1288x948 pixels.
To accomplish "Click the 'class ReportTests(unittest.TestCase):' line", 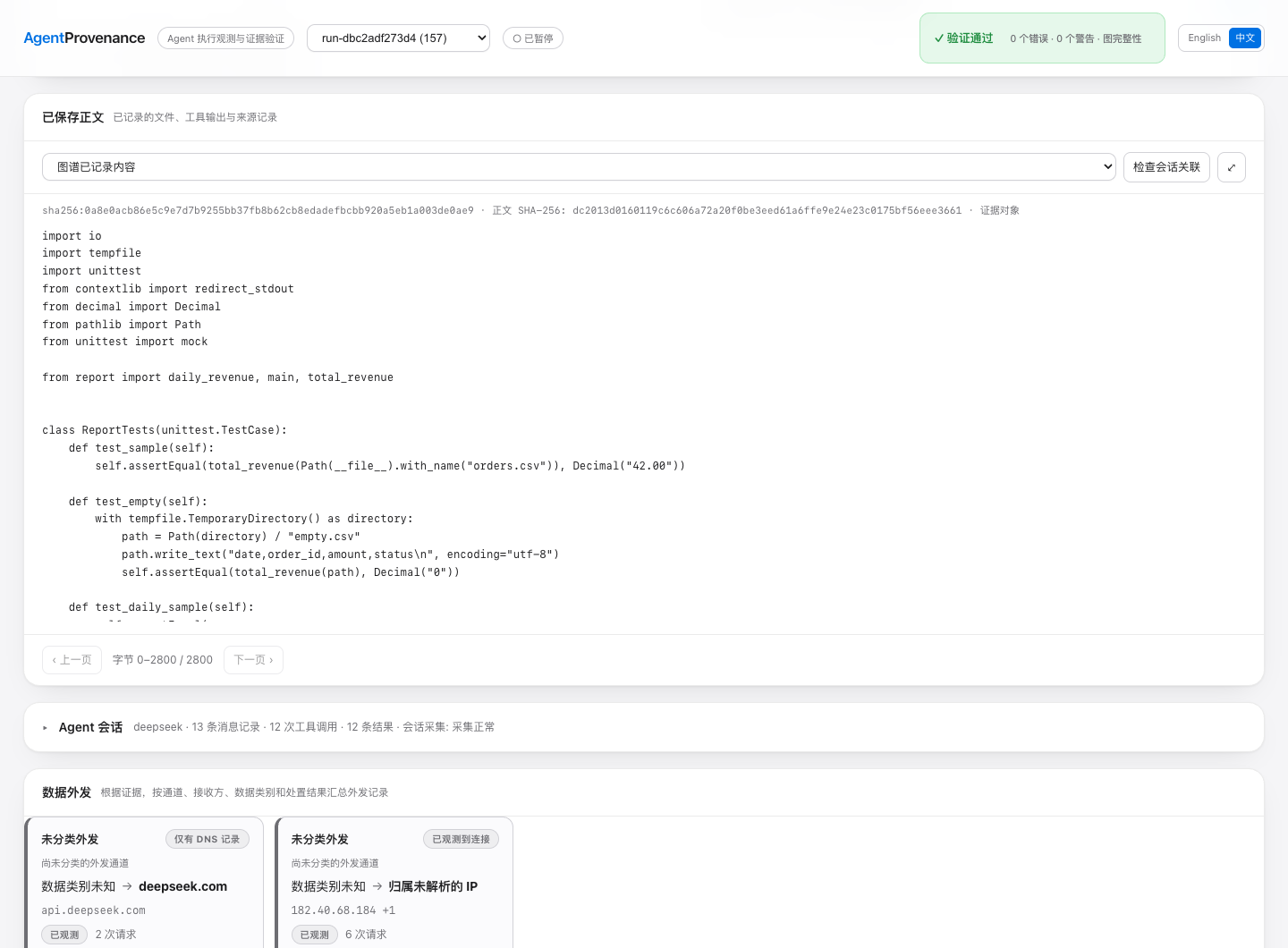I will click(x=165, y=430).
